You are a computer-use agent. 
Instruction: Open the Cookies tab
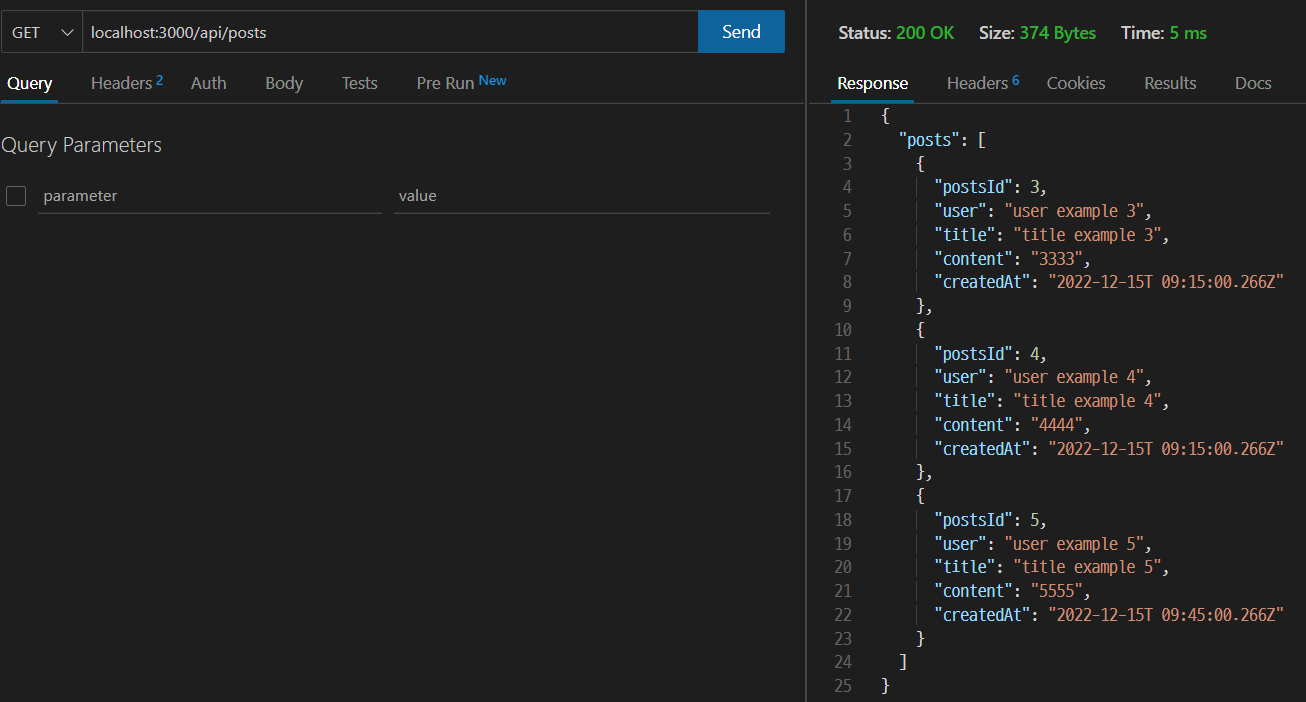click(x=1076, y=83)
